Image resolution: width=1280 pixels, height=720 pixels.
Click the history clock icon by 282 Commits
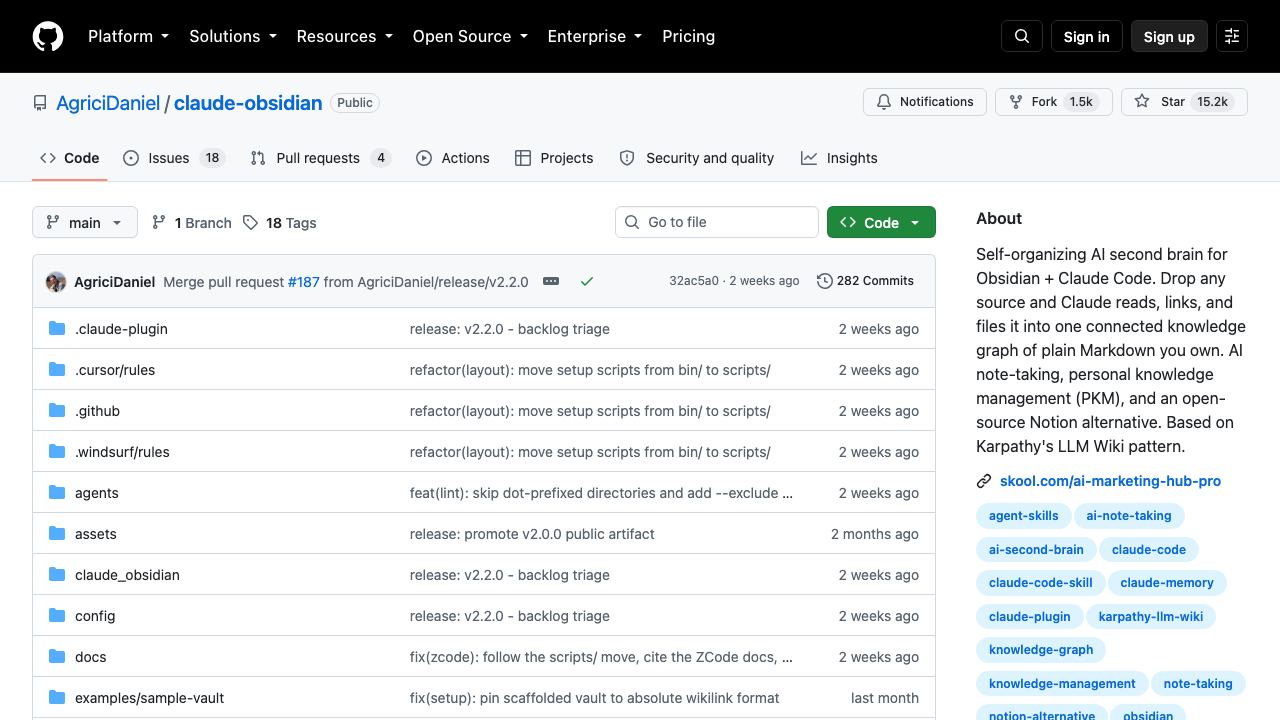pos(825,281)
